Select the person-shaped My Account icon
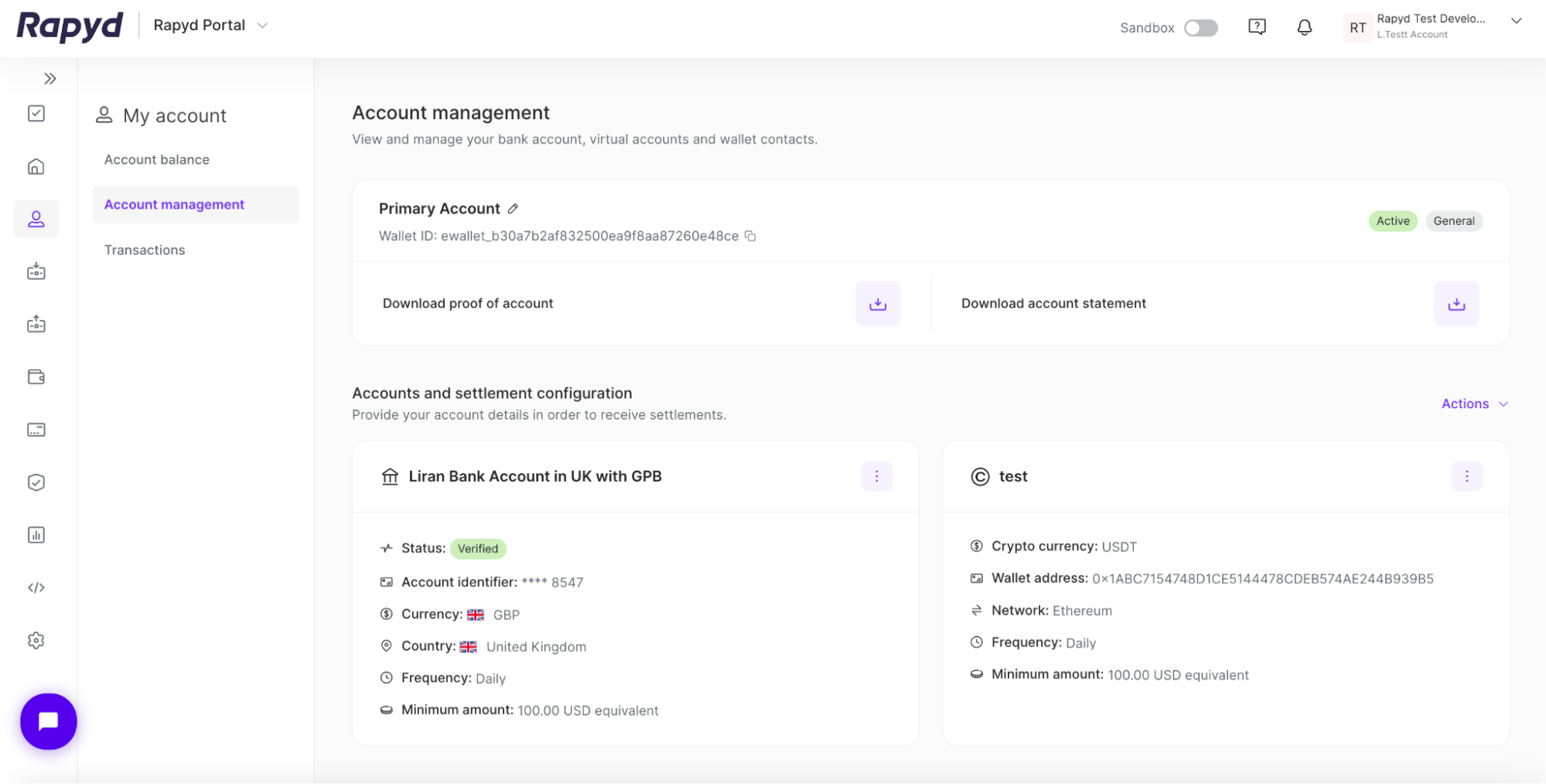 [36, 219]
